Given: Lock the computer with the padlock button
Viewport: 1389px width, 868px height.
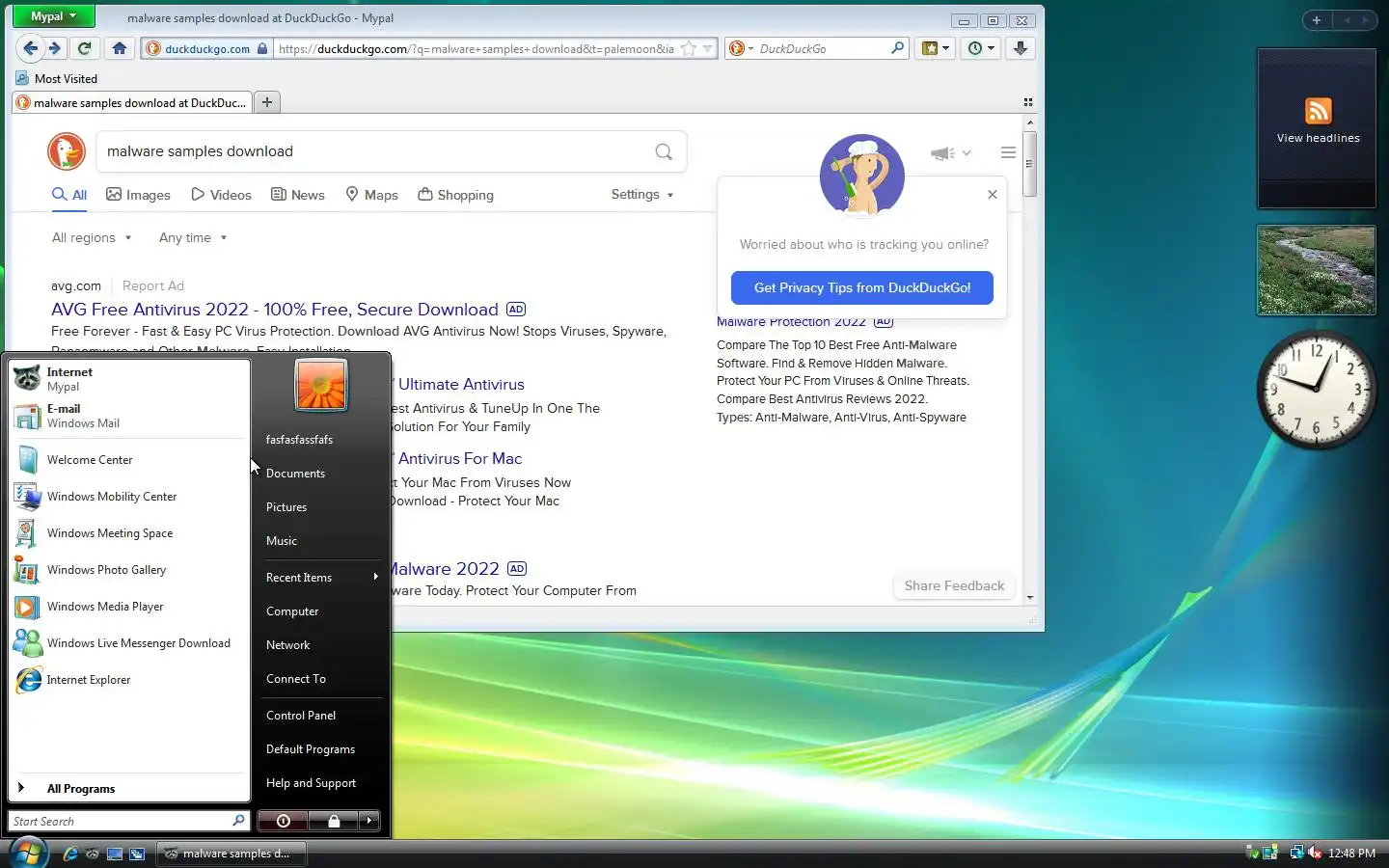Looking at the screenshot, I should click(333, 821).
